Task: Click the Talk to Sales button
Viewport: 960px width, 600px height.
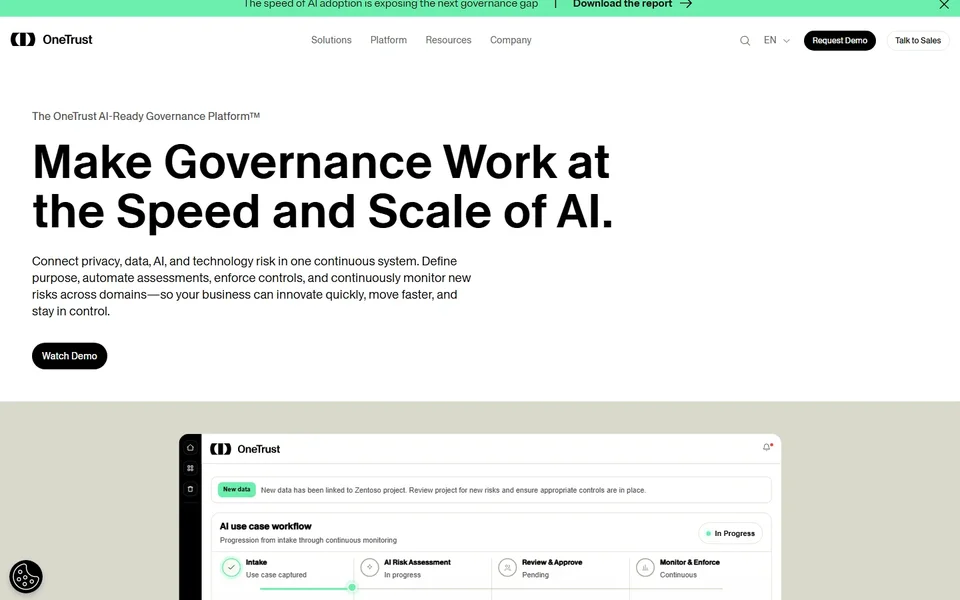Action: pyautogui.click(x=918, y=40)
